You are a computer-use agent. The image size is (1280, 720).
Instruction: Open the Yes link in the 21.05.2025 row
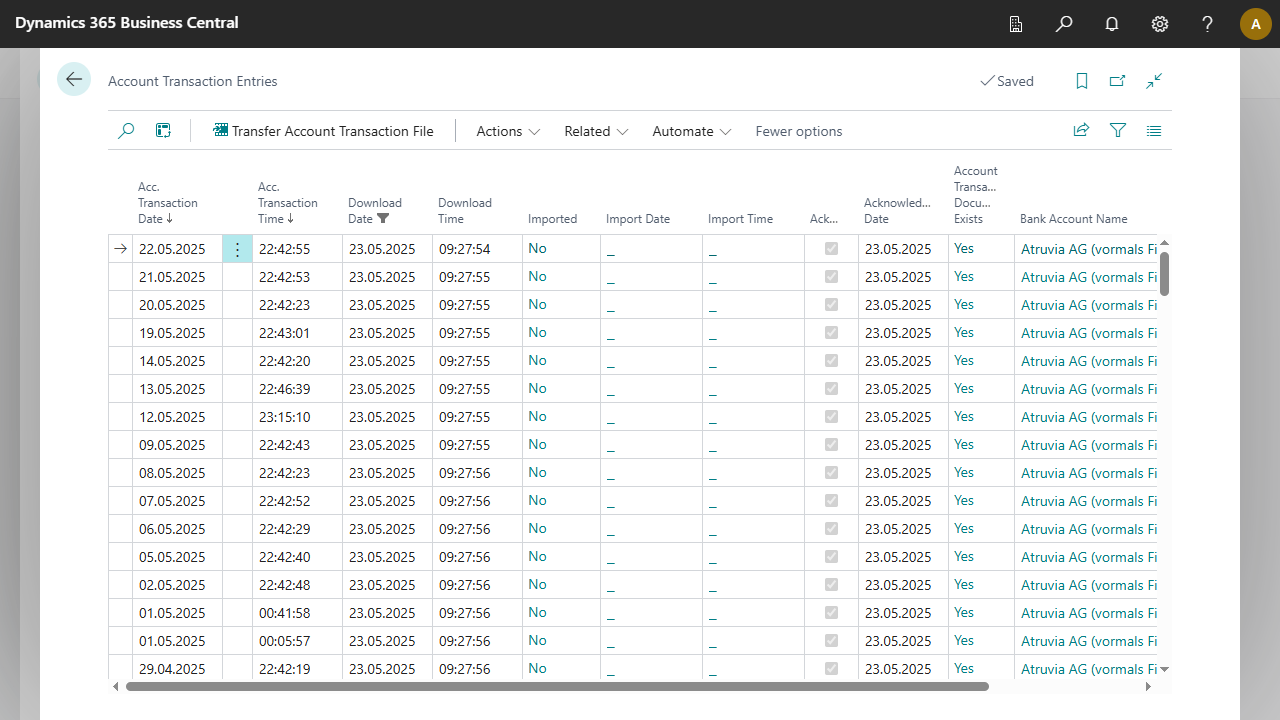pyautogui.click(x=964, y=277)
